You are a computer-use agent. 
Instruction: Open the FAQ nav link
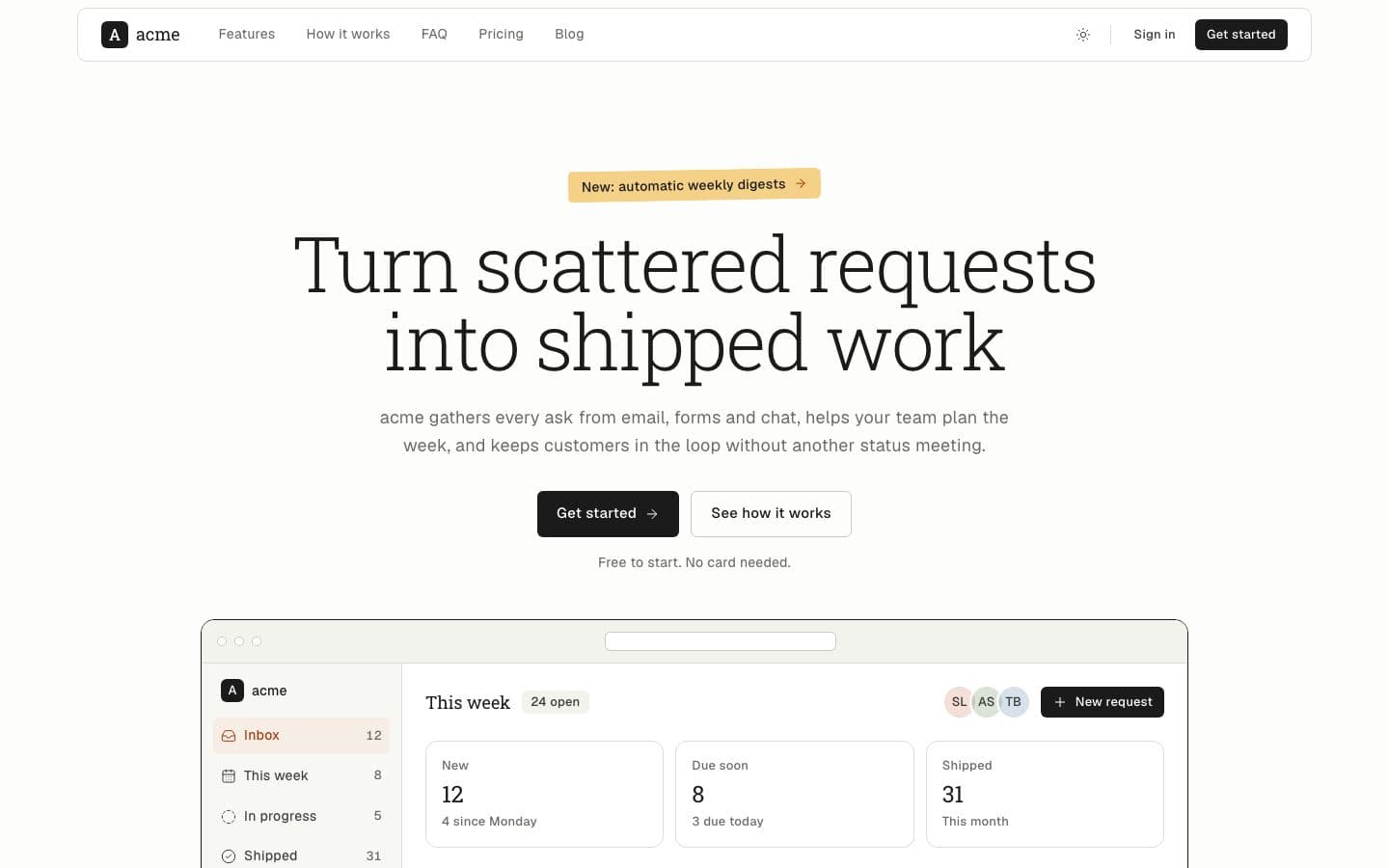434,34
